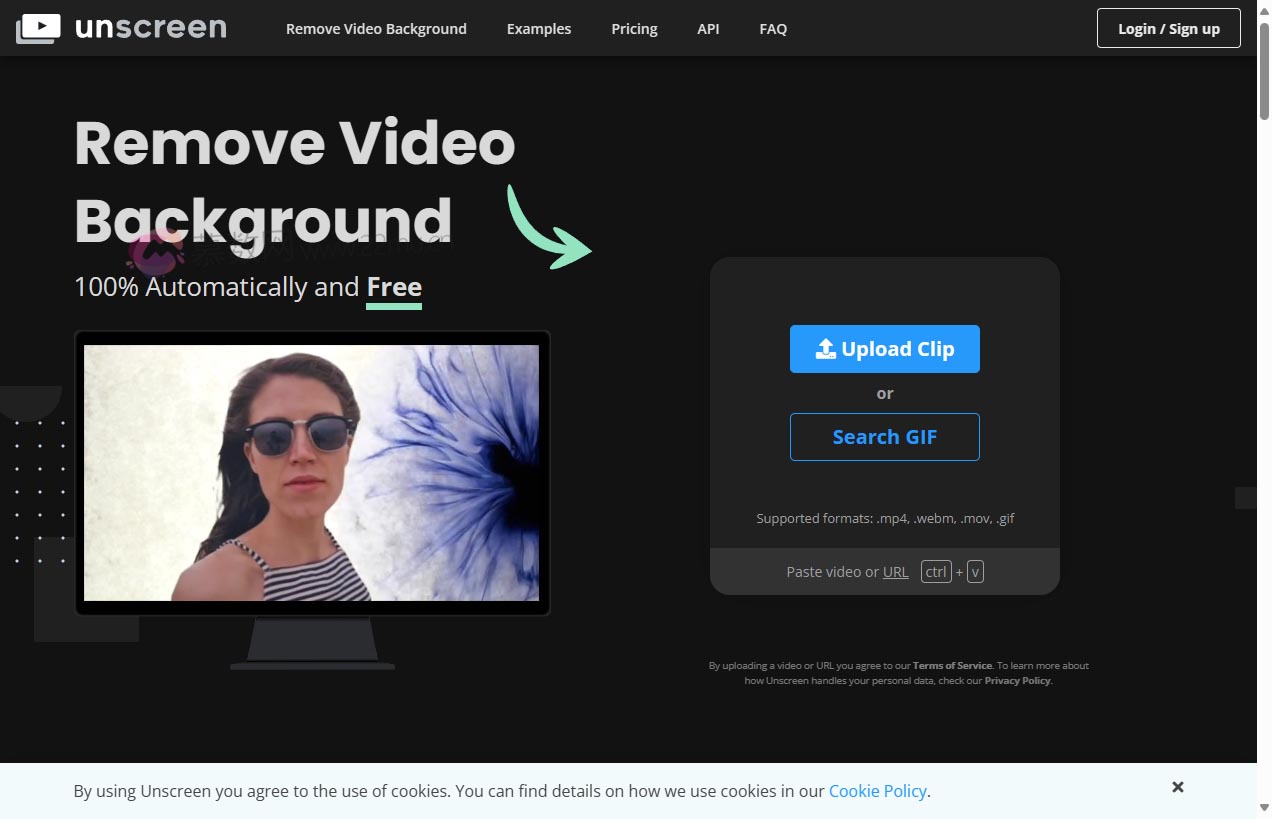Go to the Examples page
The height and width of the screenshot is (819, 1272).
(539, 29)
